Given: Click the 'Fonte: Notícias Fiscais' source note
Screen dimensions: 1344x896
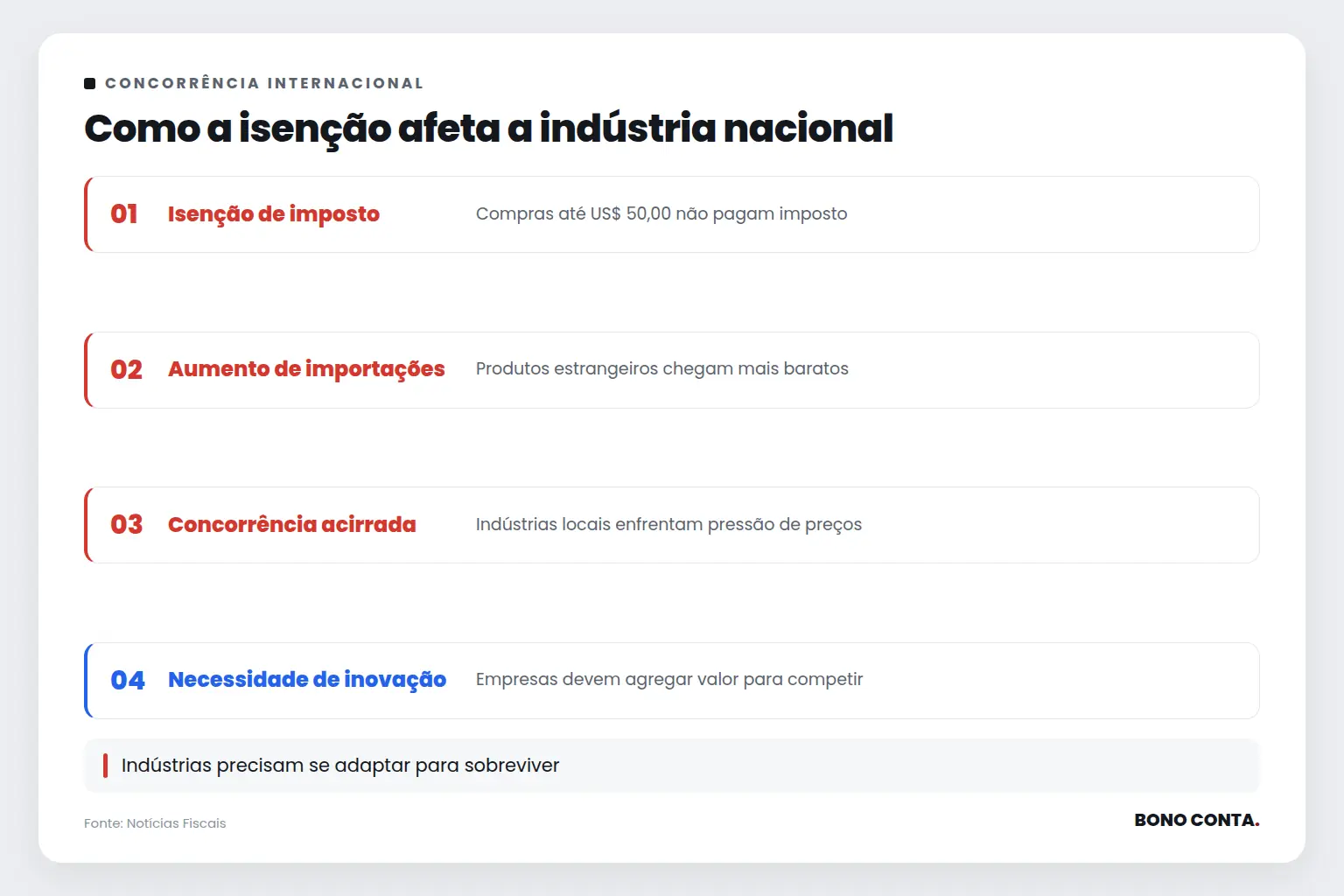Looking at the screenshot, I should [x=155, y=823].
